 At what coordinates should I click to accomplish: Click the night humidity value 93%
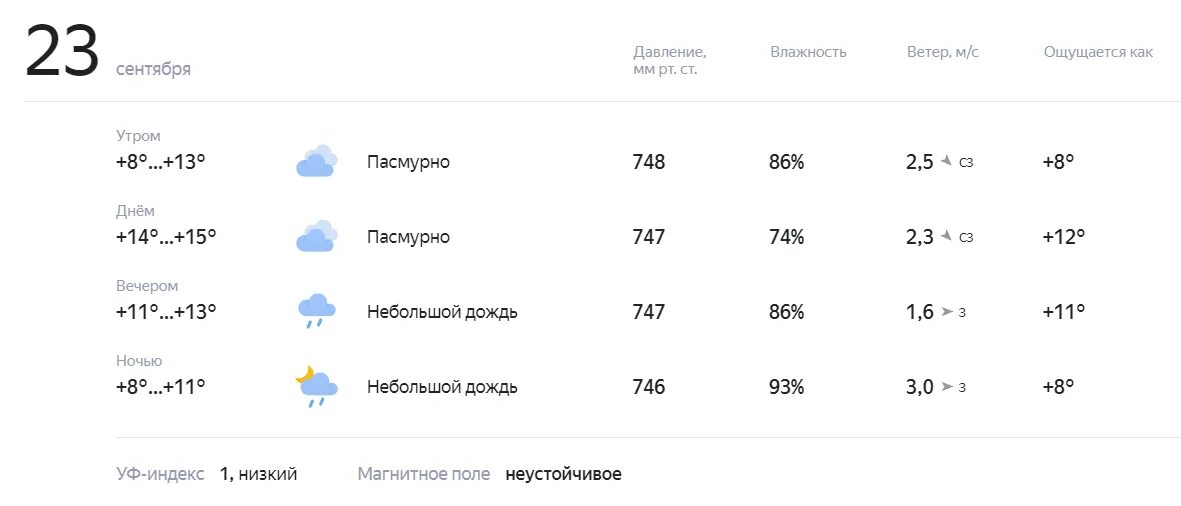786,387
